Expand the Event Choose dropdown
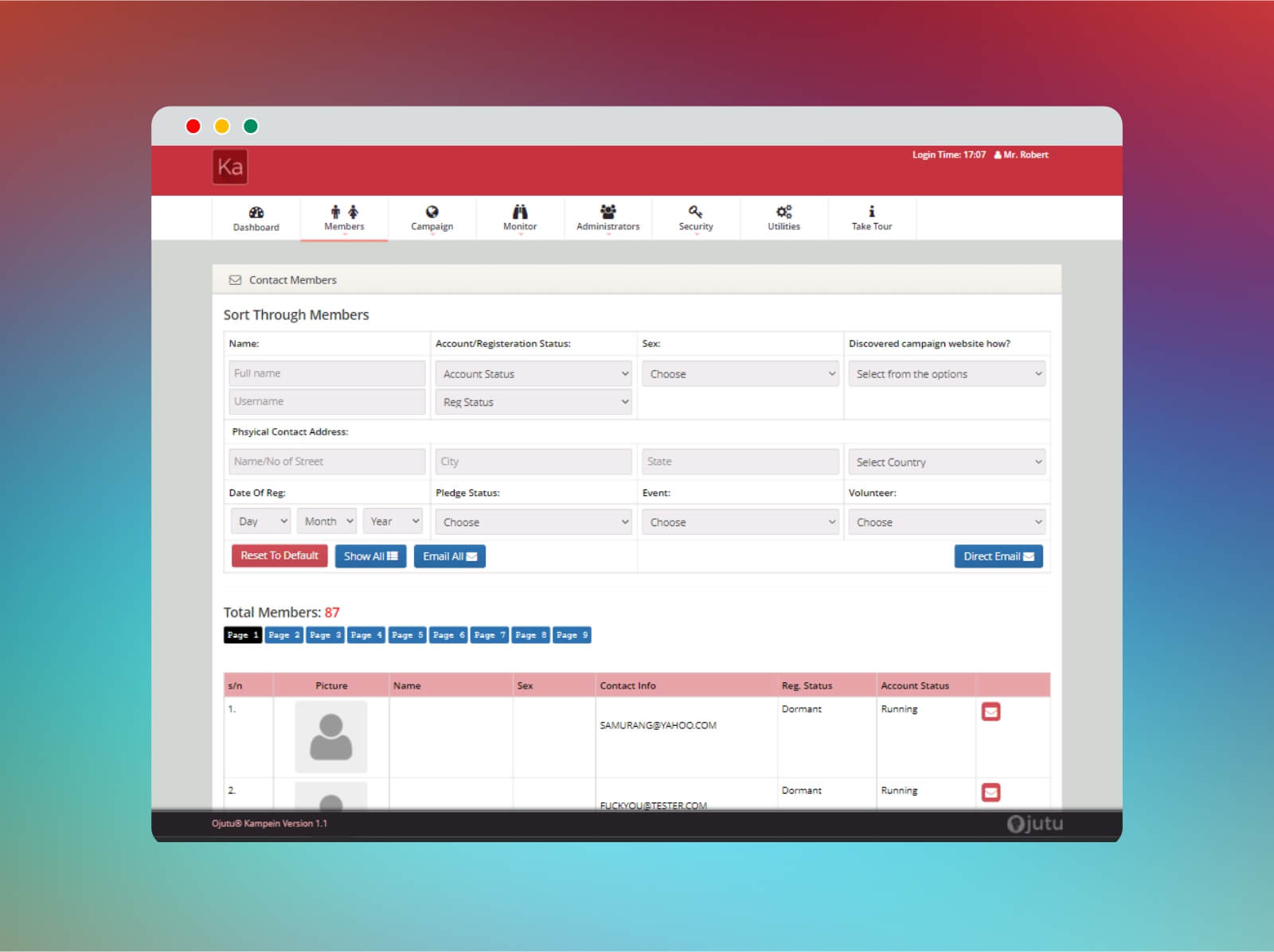Image resolution: width=1274 pixels, height=952 pixels. tap(741, 522)
